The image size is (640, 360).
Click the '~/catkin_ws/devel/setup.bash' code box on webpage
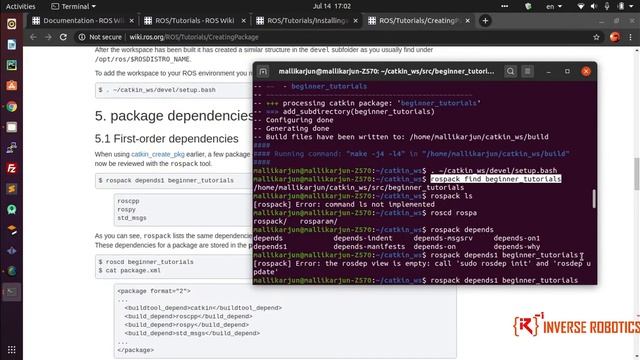[174, 90]
